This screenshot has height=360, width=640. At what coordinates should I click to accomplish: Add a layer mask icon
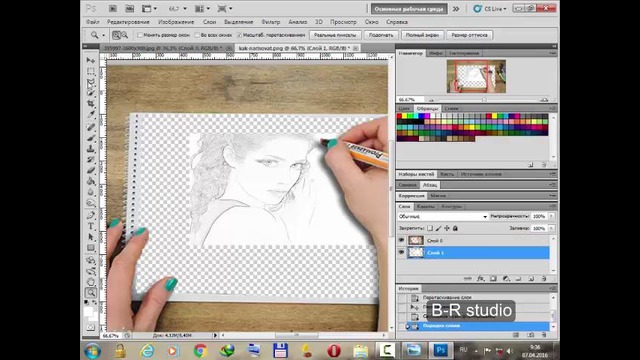click(493, 279)
